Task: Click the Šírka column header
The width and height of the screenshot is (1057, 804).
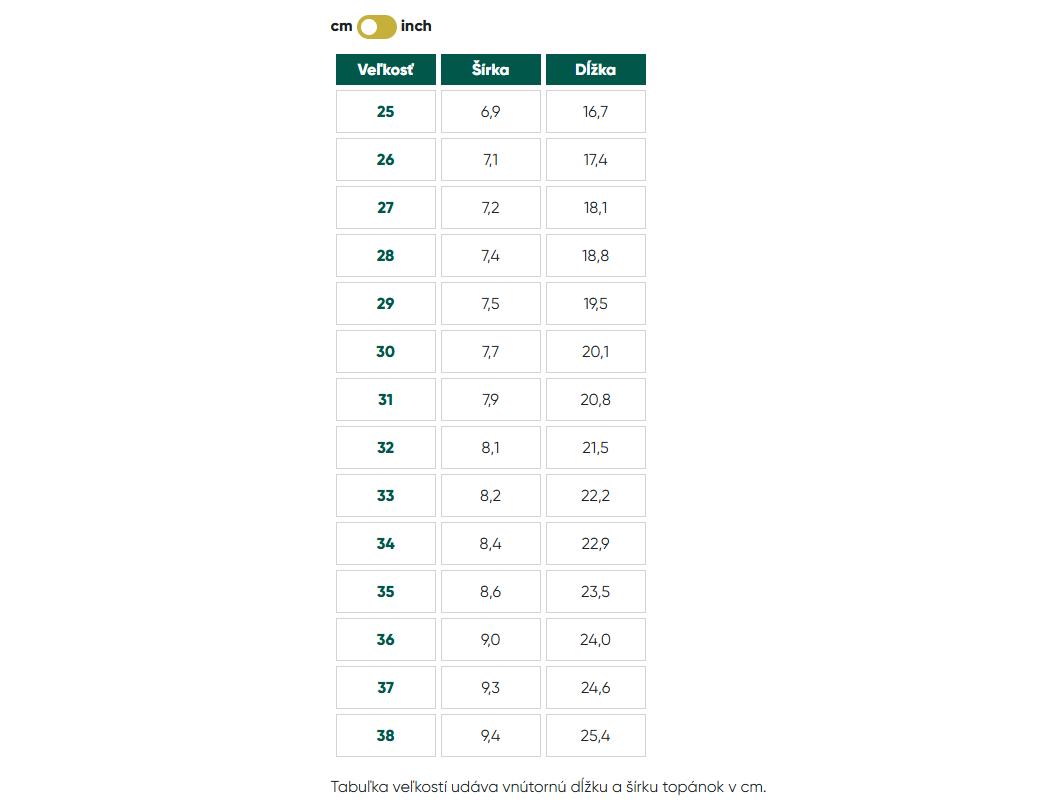Action: 491,70
